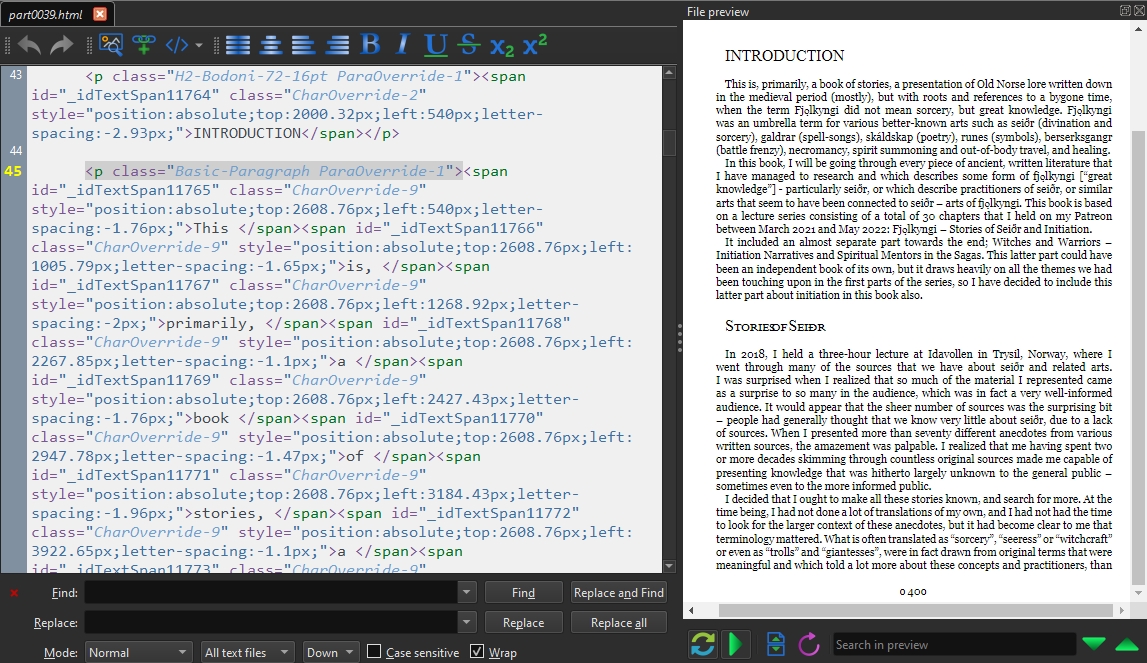
Task: Open the insert image file tool
Action: (110, 45)
